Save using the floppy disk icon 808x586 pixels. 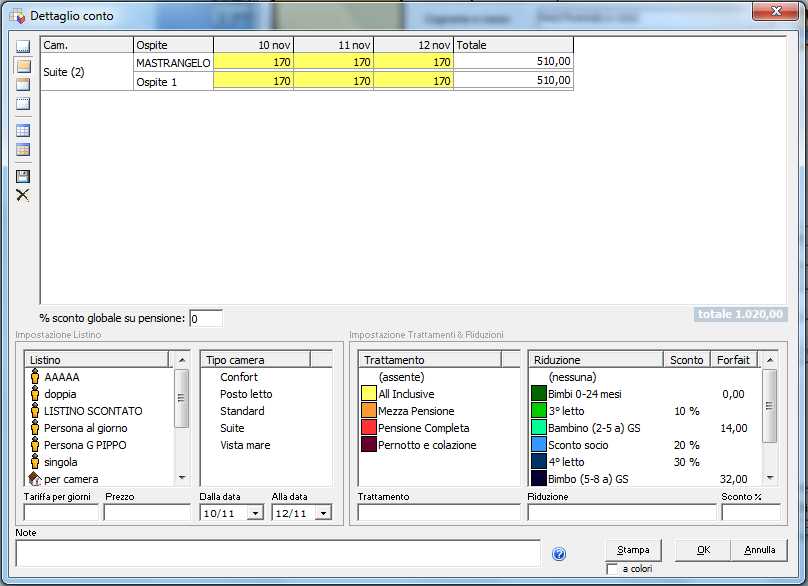click(x=23, y=176)
